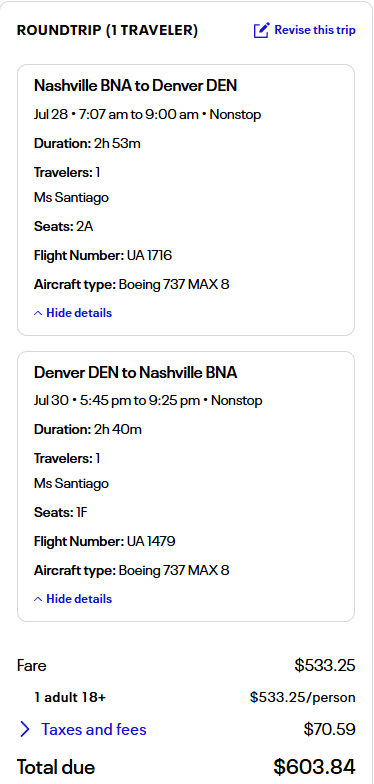Expand the Taxes and fees chevron arrow
The image size is (374, 784).
24,730
